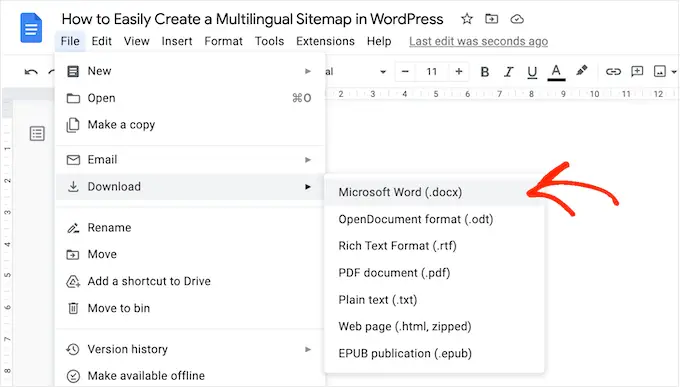Increase font size with plus button
Viewport: 680px width, 387px height.
point(459,72)
